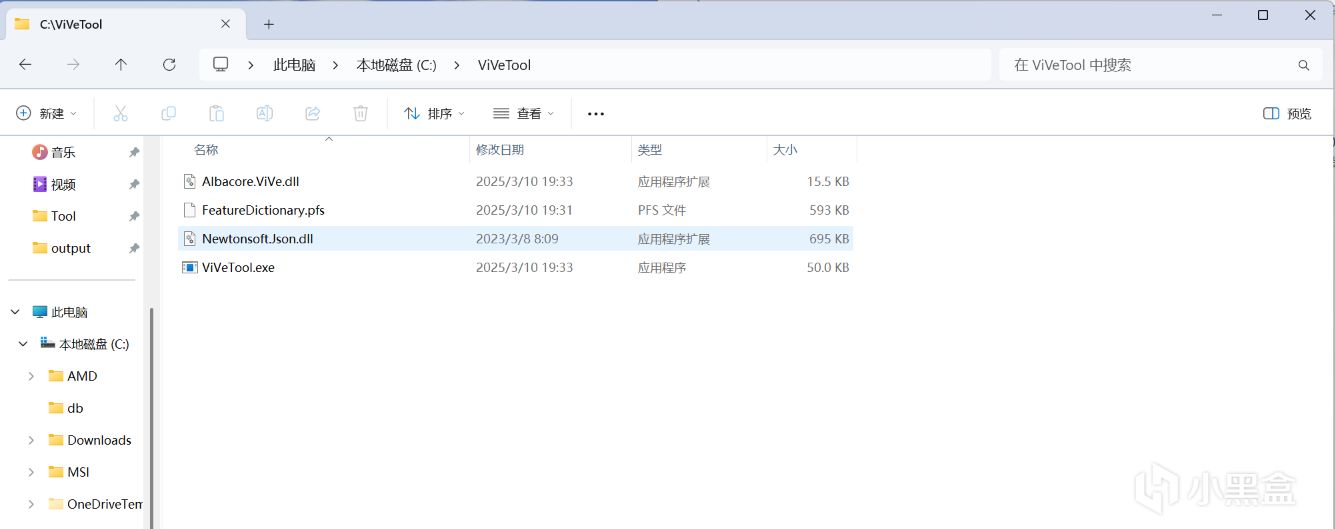Toggle the 预览 preview pane

(1288, 114)
